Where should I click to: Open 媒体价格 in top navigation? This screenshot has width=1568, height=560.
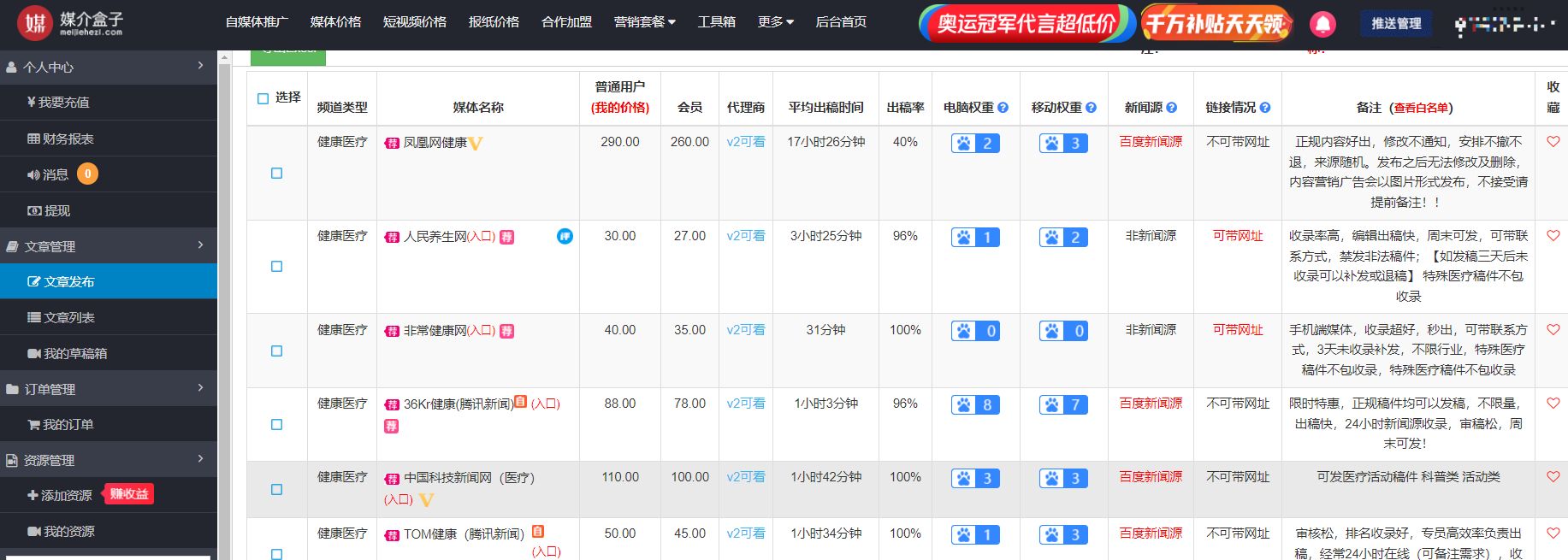click(335, 21)
